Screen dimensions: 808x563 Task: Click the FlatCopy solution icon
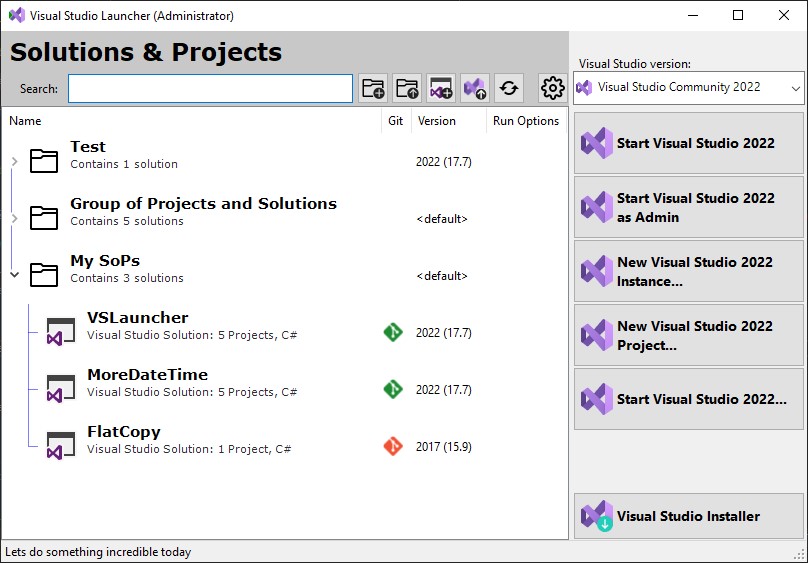click(61, 446)
